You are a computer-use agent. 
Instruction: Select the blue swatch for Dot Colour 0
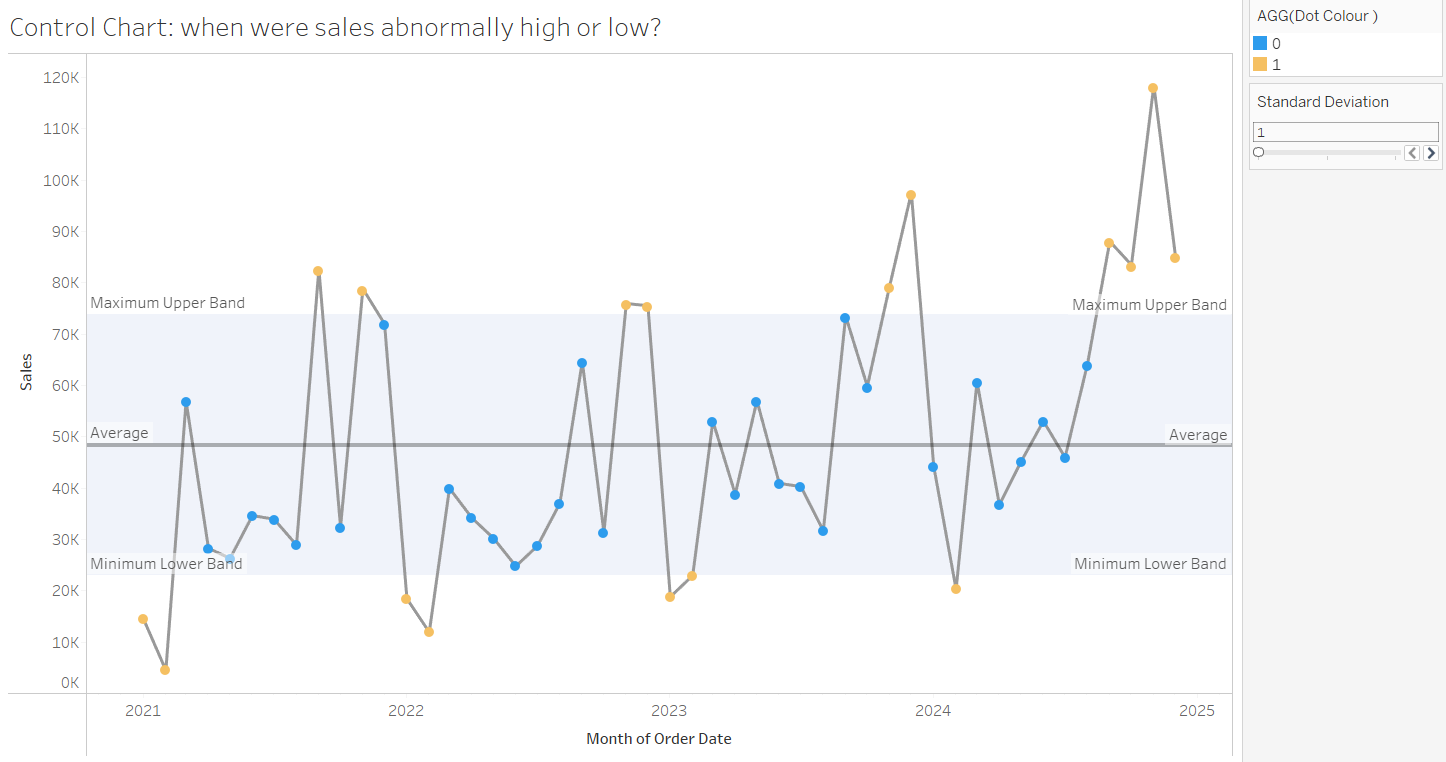tap(1261, 42)
